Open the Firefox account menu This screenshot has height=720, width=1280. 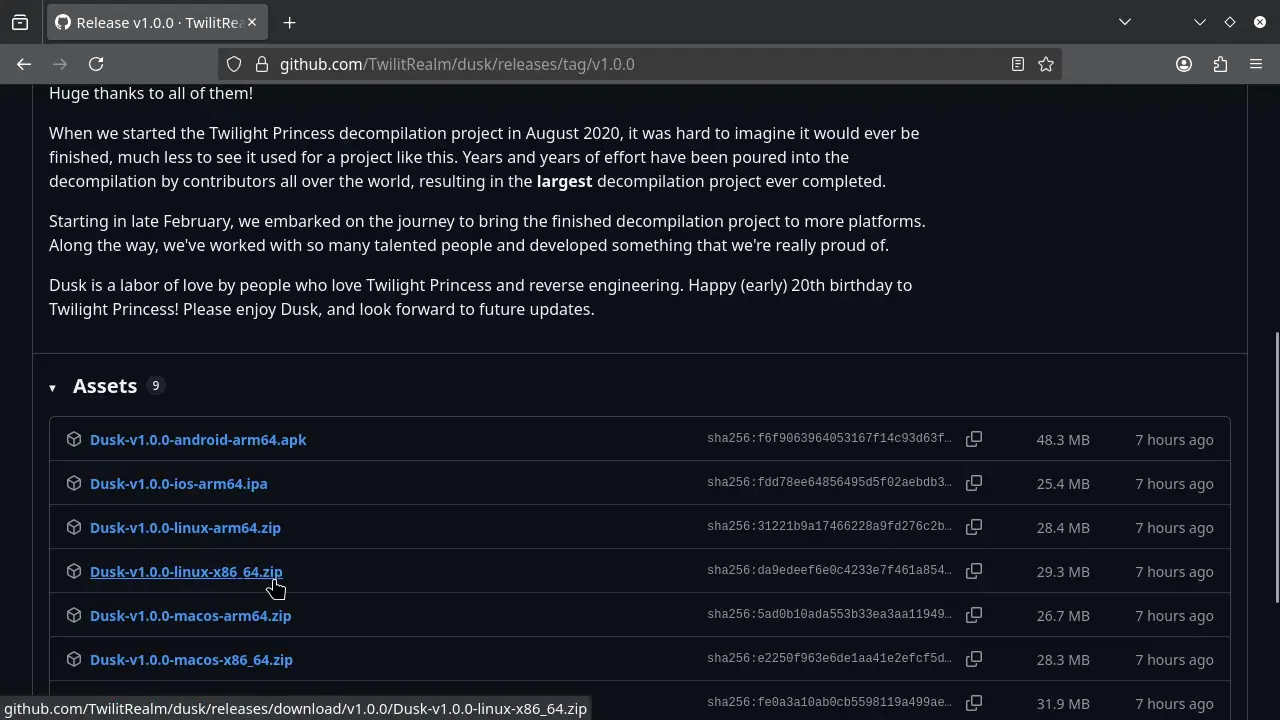(1184, 64)
